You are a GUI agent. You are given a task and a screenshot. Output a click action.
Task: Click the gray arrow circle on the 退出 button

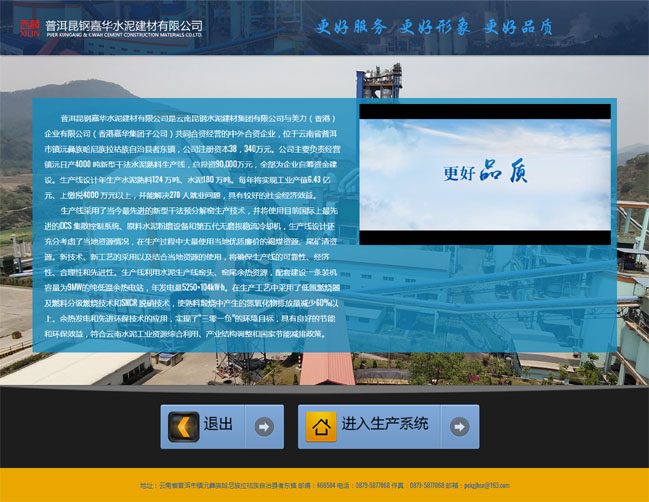[264, 427]
